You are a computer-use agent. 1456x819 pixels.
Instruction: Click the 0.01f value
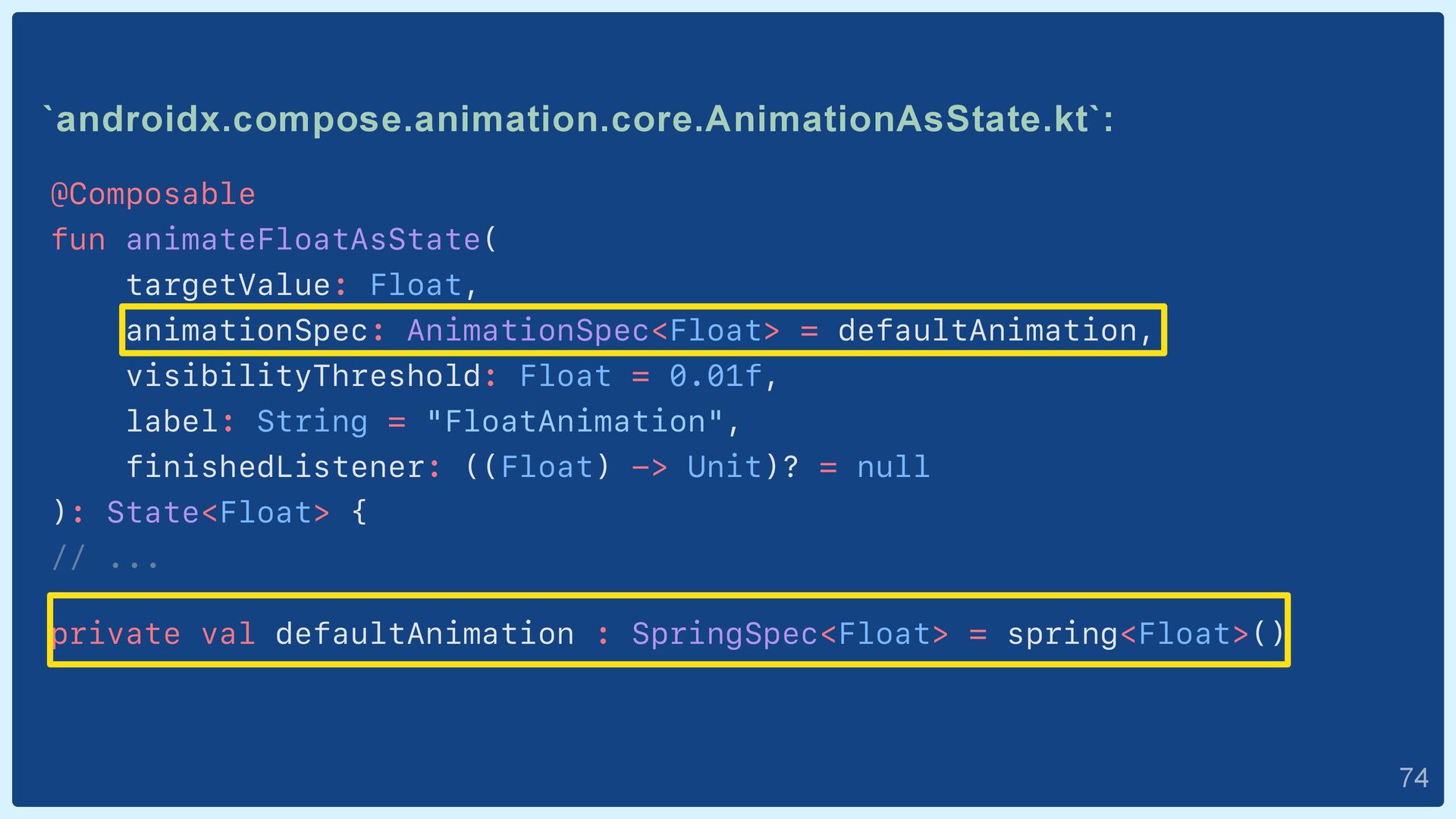[x=715, y=376]
